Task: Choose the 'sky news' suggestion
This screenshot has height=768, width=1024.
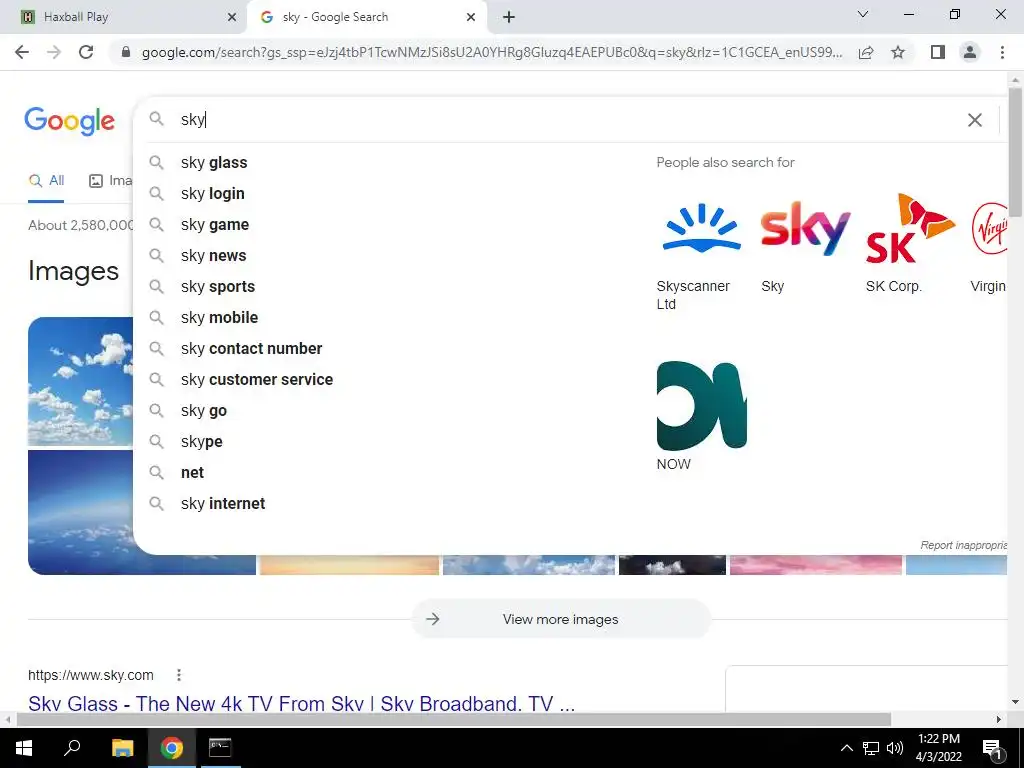Action: [x=213, y=255]
